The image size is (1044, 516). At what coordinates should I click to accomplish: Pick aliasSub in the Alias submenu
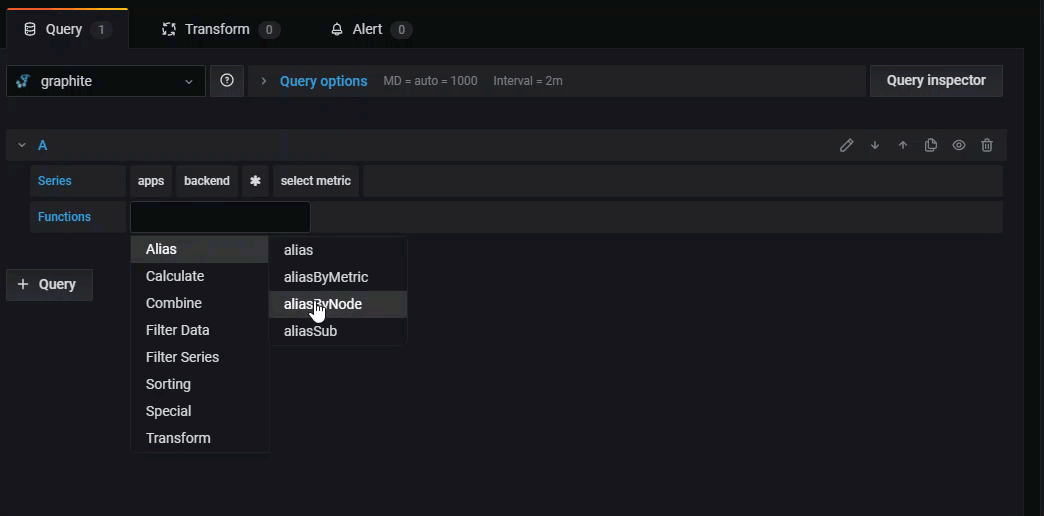pyautogui.click(x=310, y=331)
